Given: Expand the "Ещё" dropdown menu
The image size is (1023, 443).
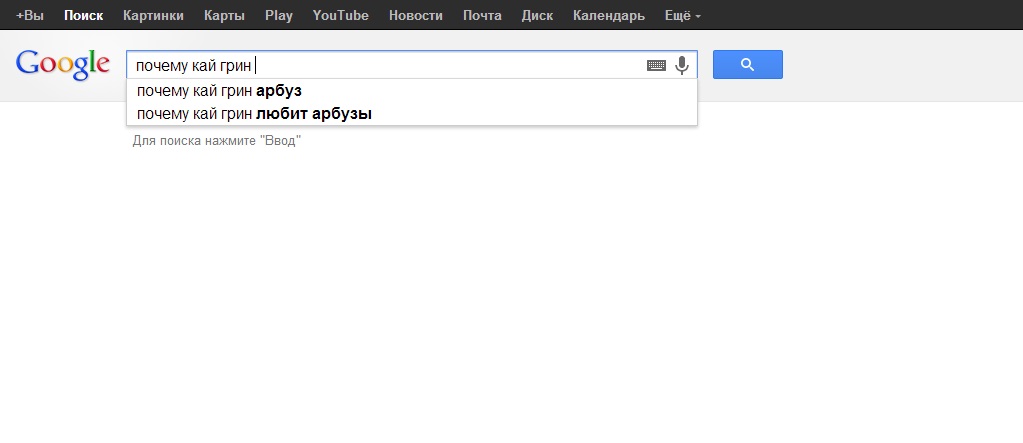Looking at the screenshot, I should [x=683, y=16].
